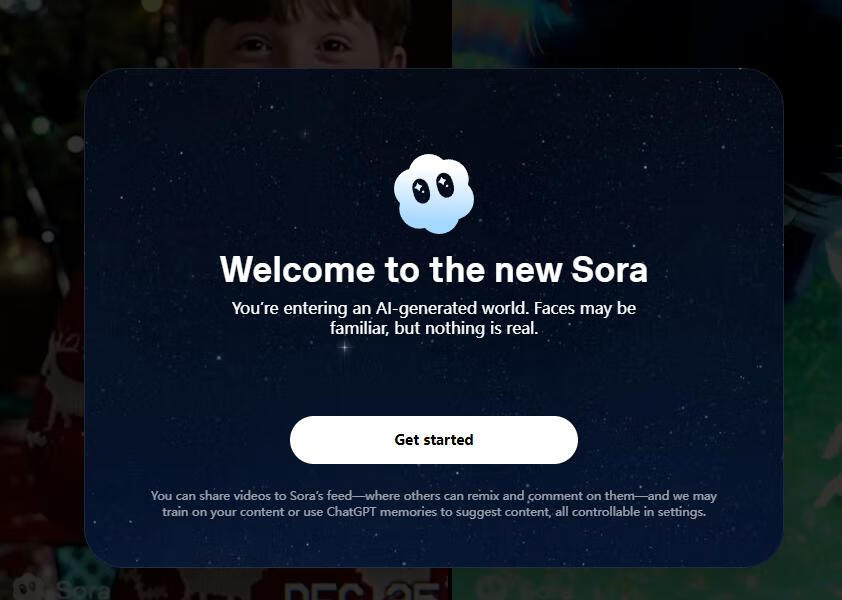Click "ChatGPT memories" in the disclaimer
The width and height of the screenshot is (842, 600).
(382, 511)
